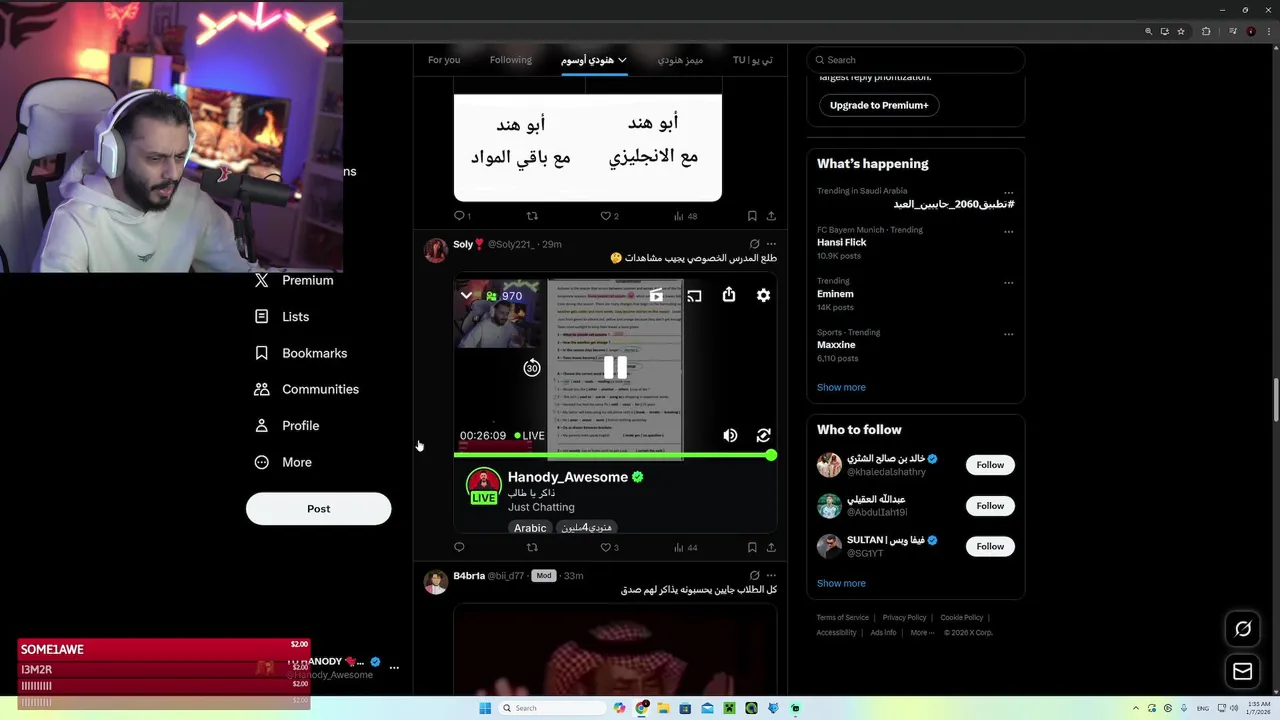Open Bookmarks in the sidebar

(301, 353)
